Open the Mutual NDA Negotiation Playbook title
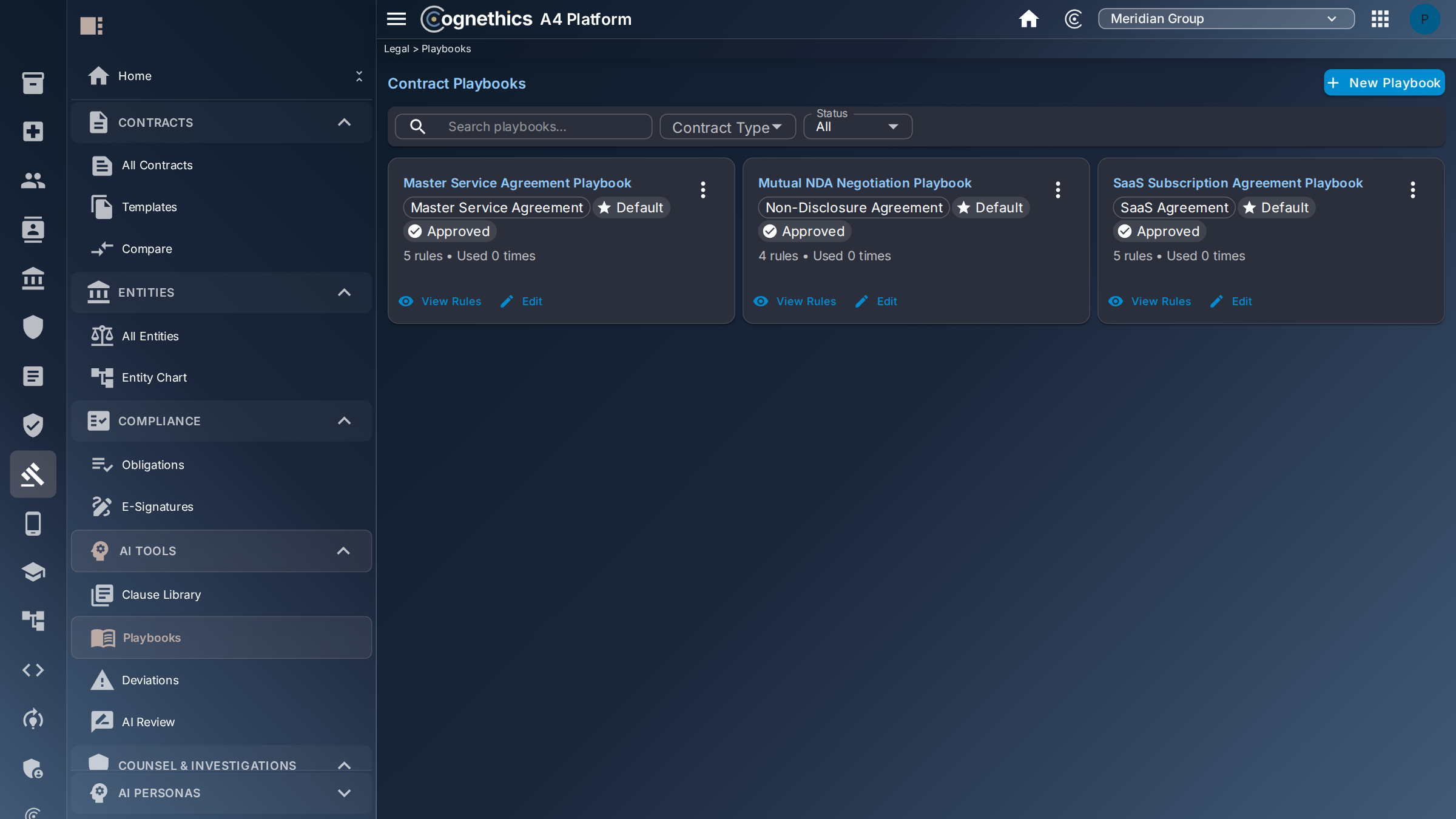 (864, 183)
